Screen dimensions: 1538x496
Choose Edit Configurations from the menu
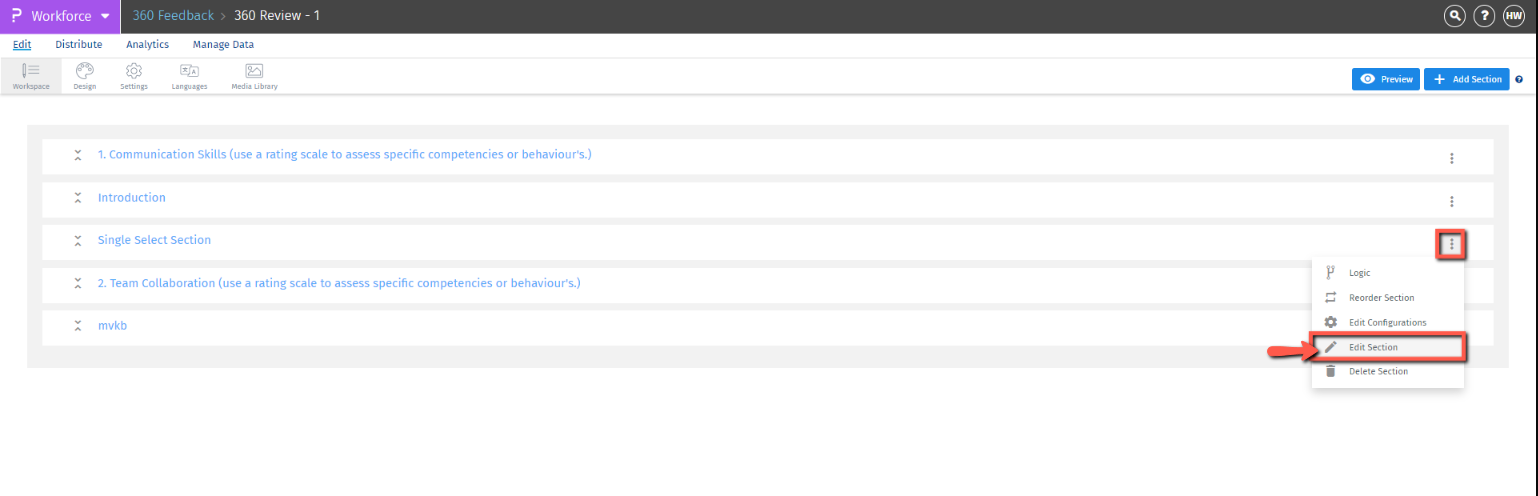point(1388,322)
